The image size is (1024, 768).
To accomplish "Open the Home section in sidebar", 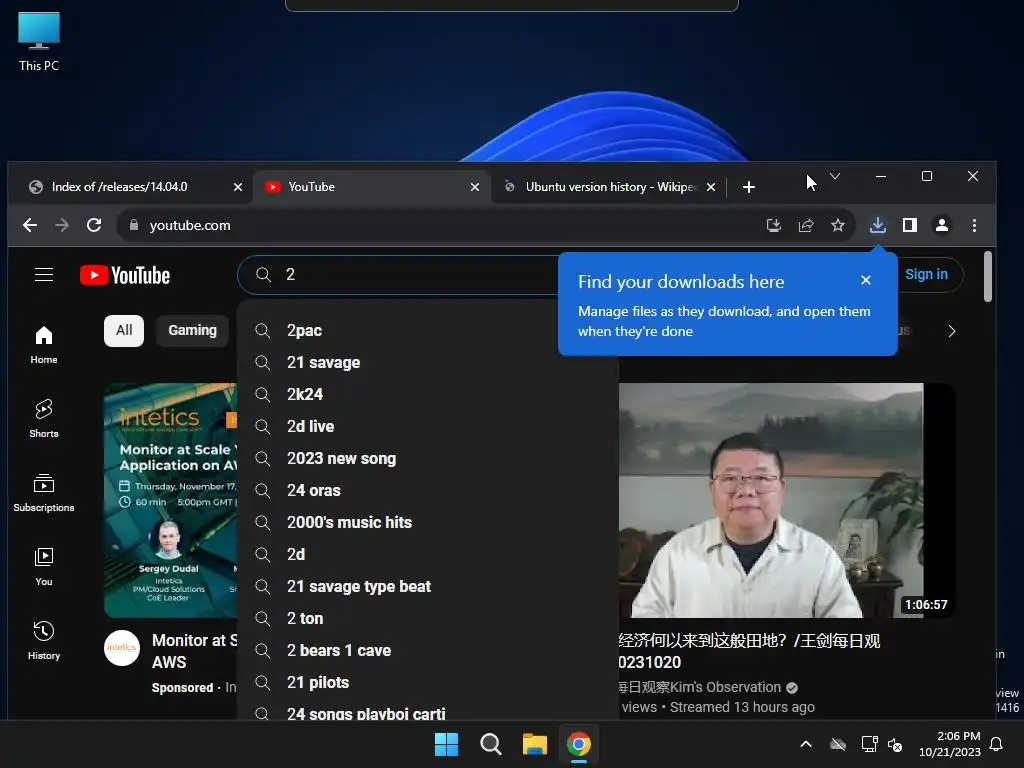I will click(44, 345).
